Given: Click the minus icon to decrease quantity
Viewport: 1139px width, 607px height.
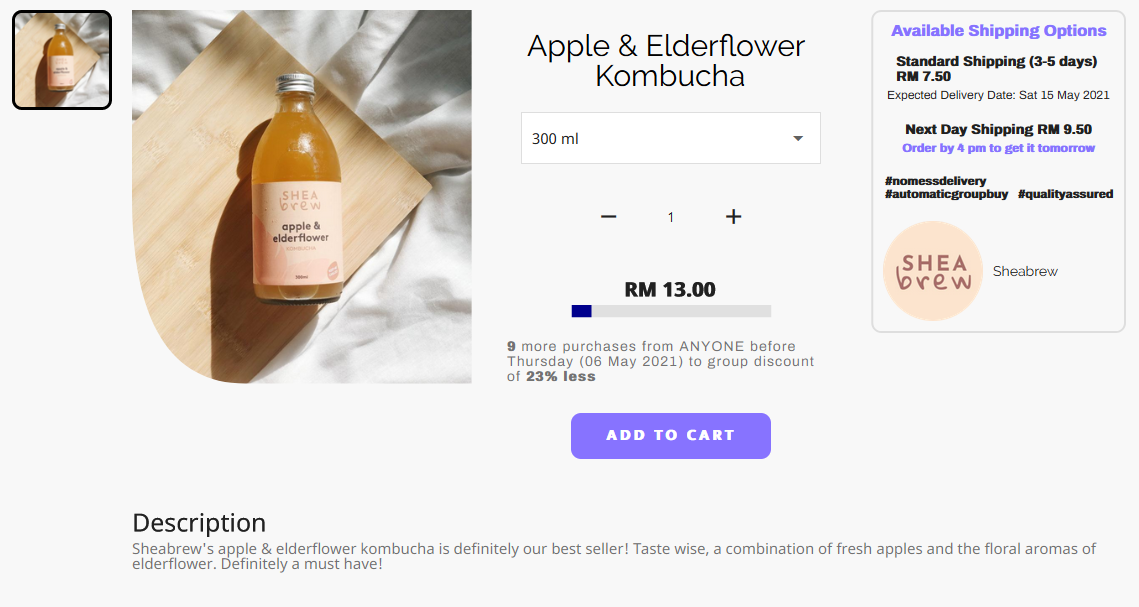Looking at the screenshot, I should [609, 216].
